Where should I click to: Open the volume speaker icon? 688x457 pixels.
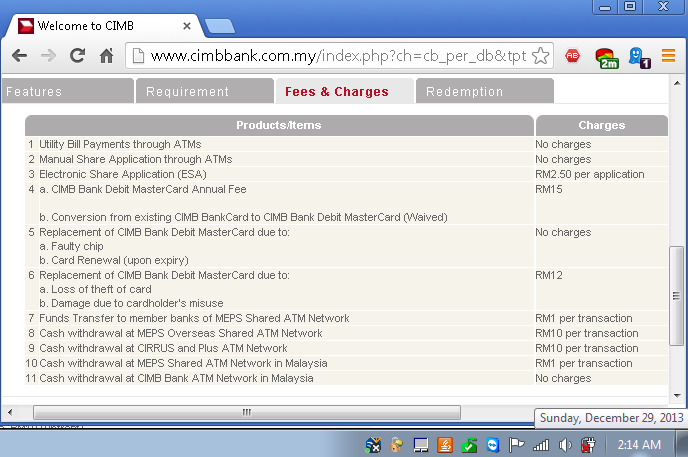click(565, 445)
